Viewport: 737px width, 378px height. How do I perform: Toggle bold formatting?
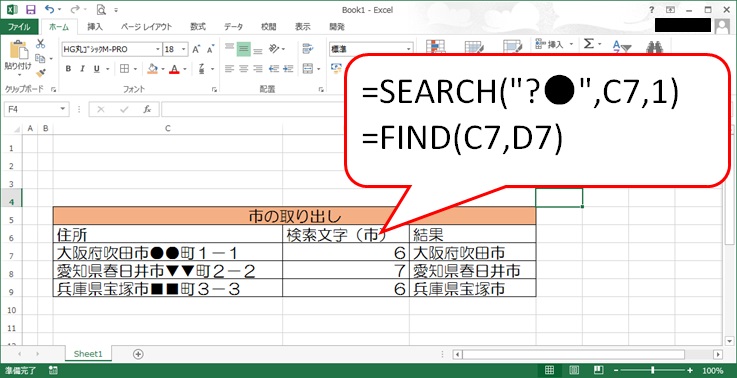pyautogui.click(x=68, y=69)
